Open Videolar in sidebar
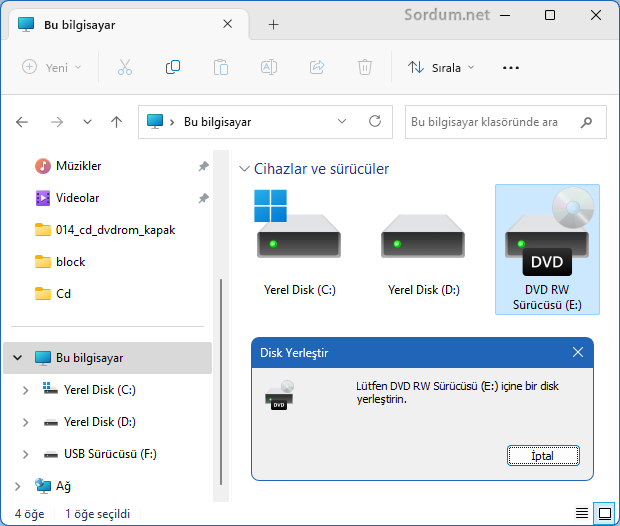Viewport: 620px width, 526px height. point(67,198)
